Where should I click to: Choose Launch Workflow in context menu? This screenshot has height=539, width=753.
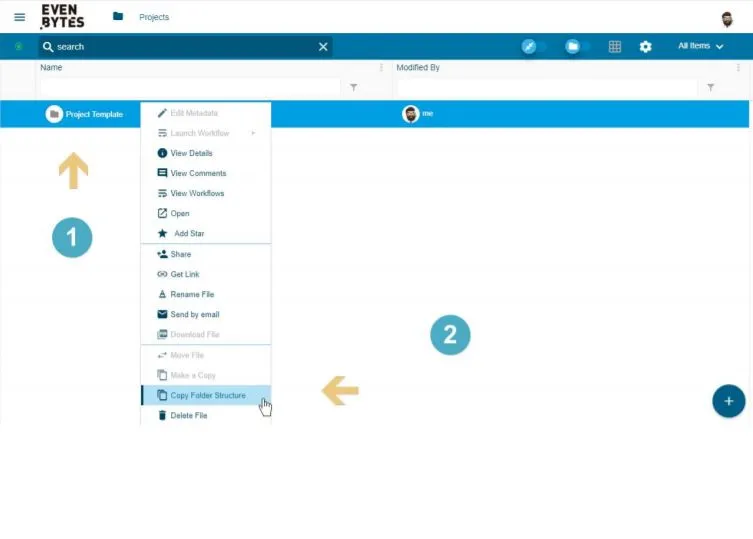coord(206,133)
